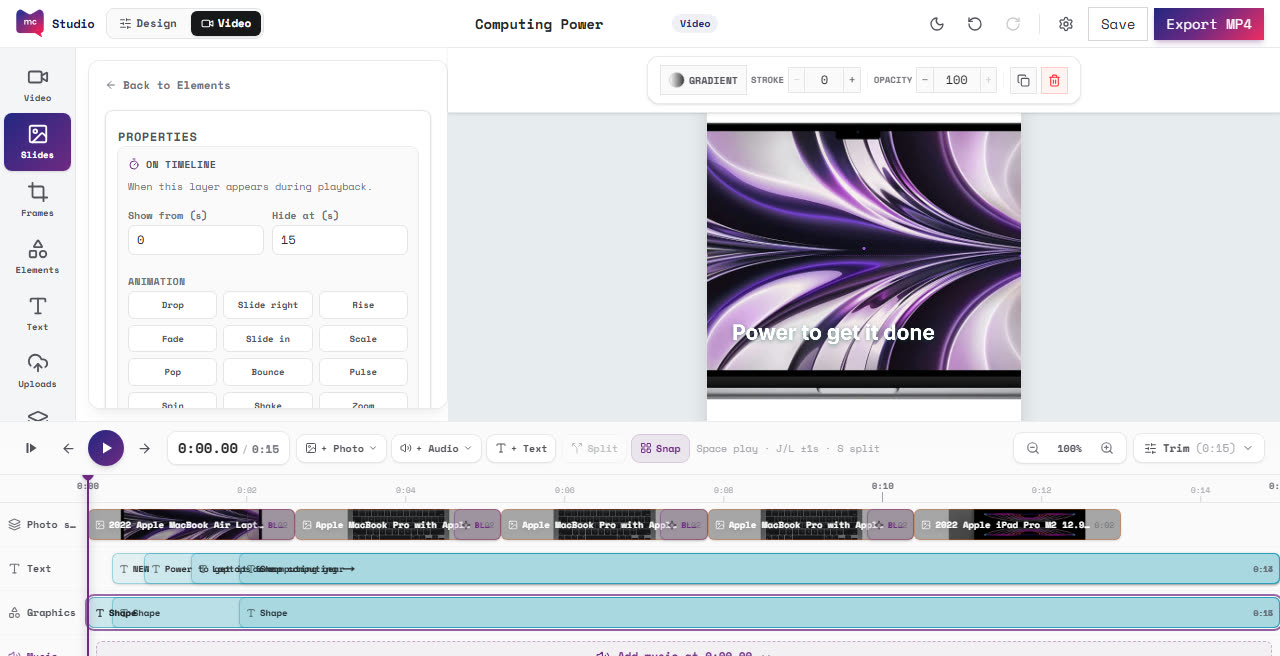
Task: Step back one frame arrow
Action: [x=68, y=448]
